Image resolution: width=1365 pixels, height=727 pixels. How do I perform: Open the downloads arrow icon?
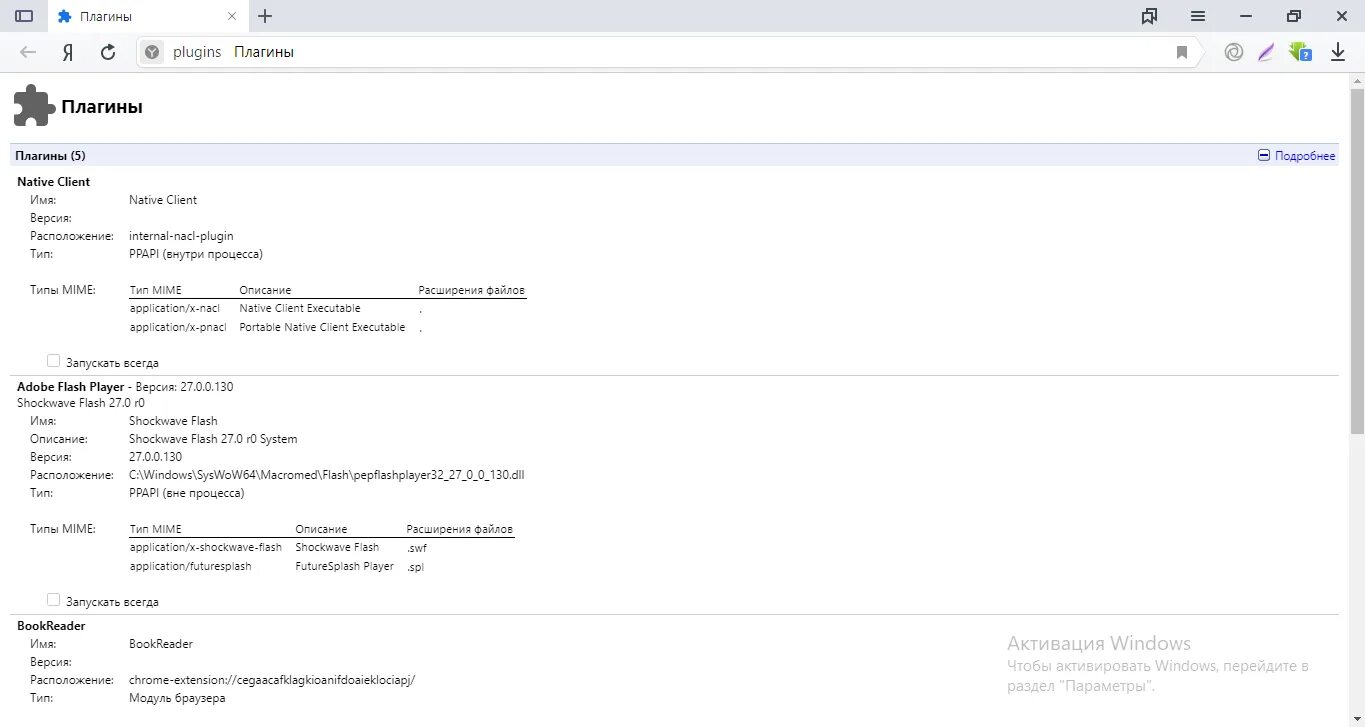[1338, 52]
